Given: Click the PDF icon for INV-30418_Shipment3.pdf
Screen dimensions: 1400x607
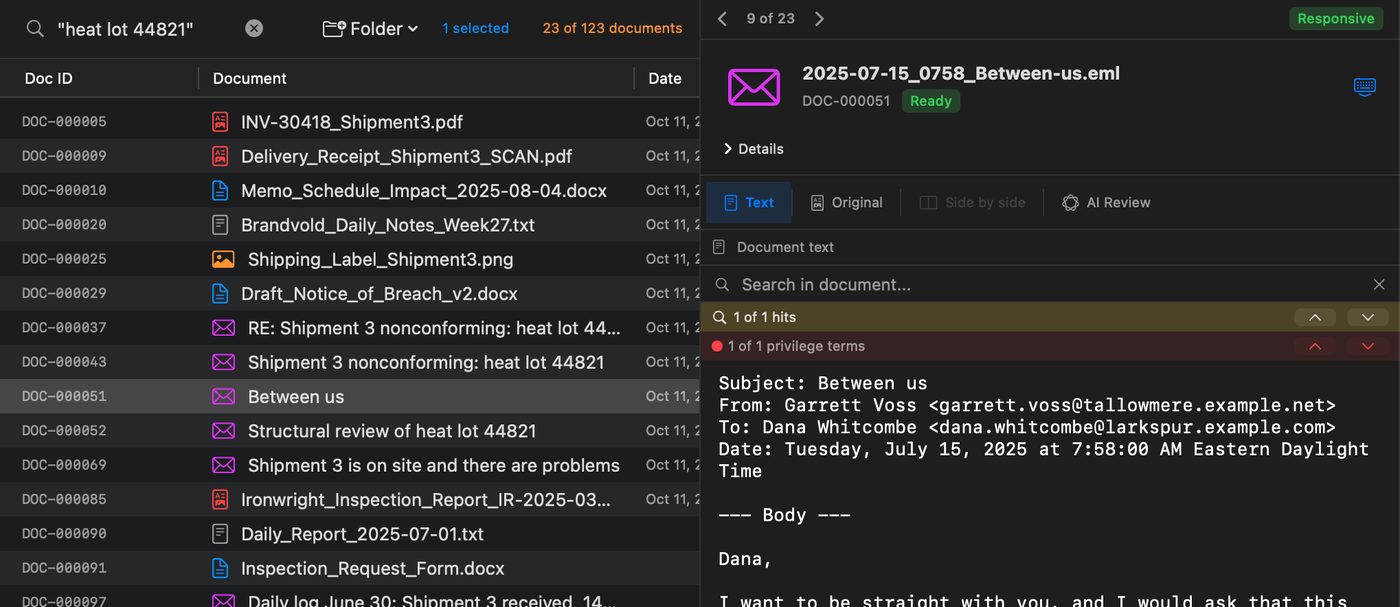Looking at the screenshot, I should tap(220, 122).
